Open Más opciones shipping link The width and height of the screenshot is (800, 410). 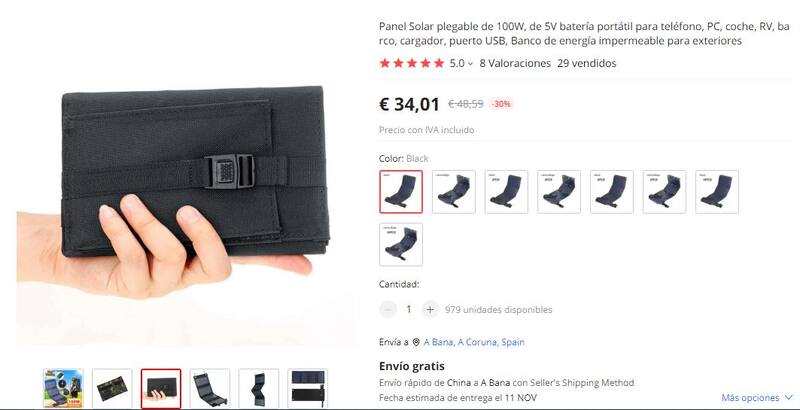[x=750, y=397]
